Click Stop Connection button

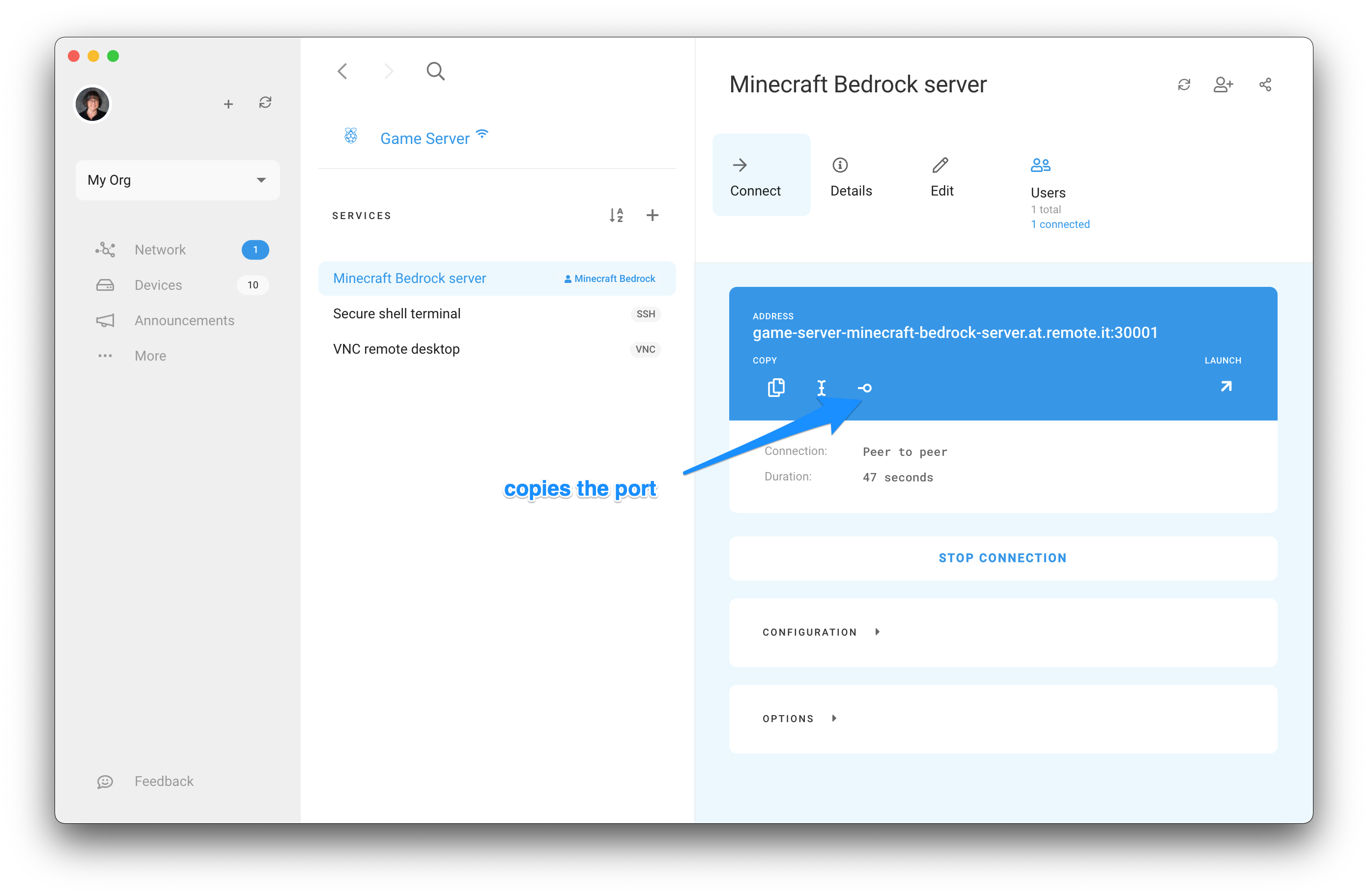point(1002,557)
